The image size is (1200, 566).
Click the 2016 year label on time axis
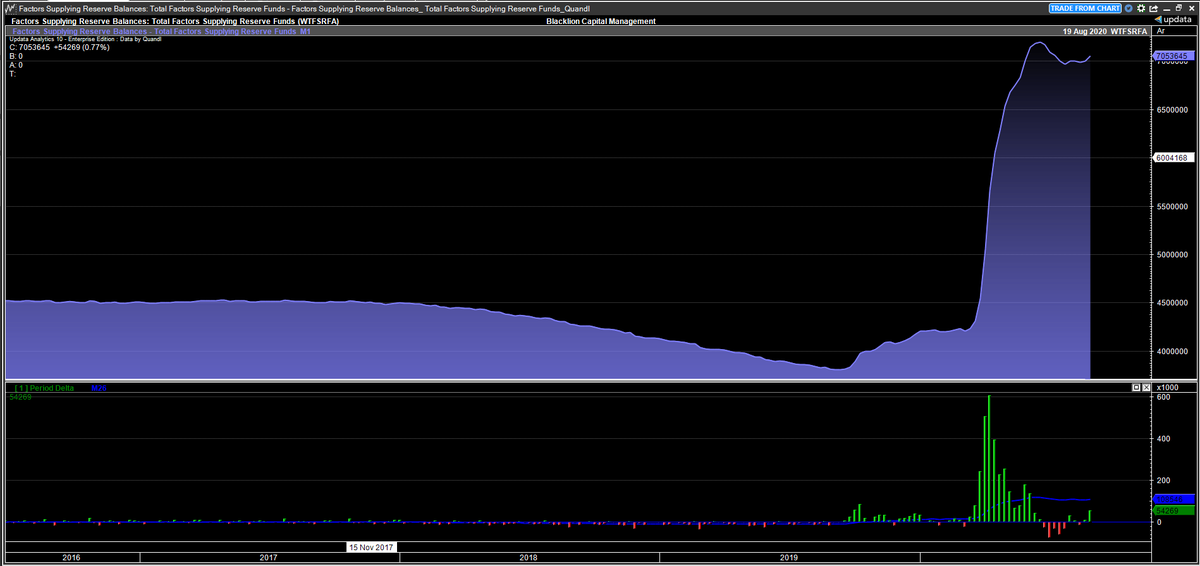(x=71, y=558)
